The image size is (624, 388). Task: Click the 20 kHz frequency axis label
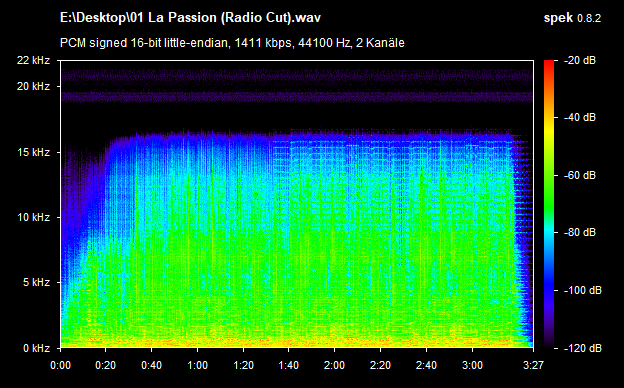[x=33, y=86]
